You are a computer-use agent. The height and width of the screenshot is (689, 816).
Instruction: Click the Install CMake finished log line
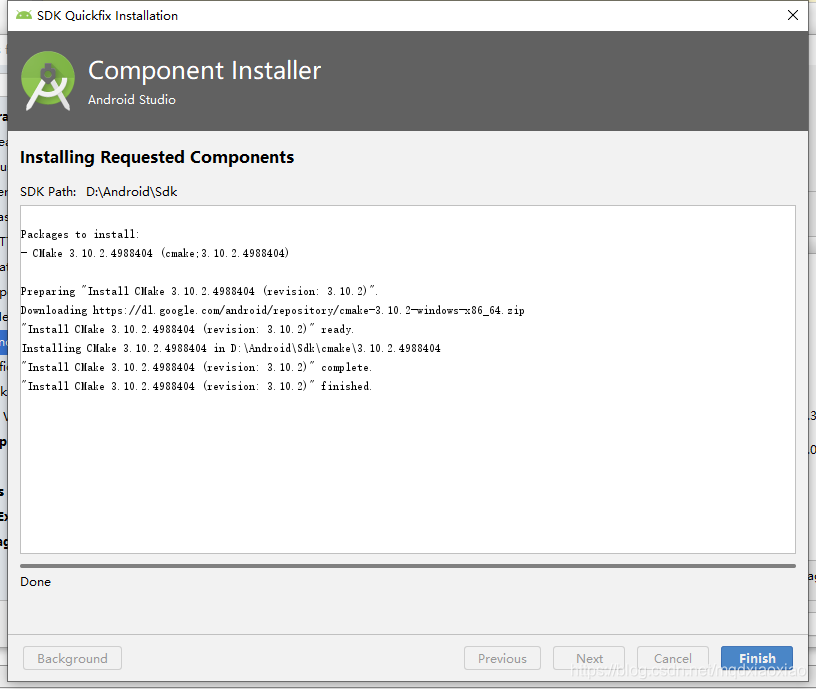click(x=200, y=386)
